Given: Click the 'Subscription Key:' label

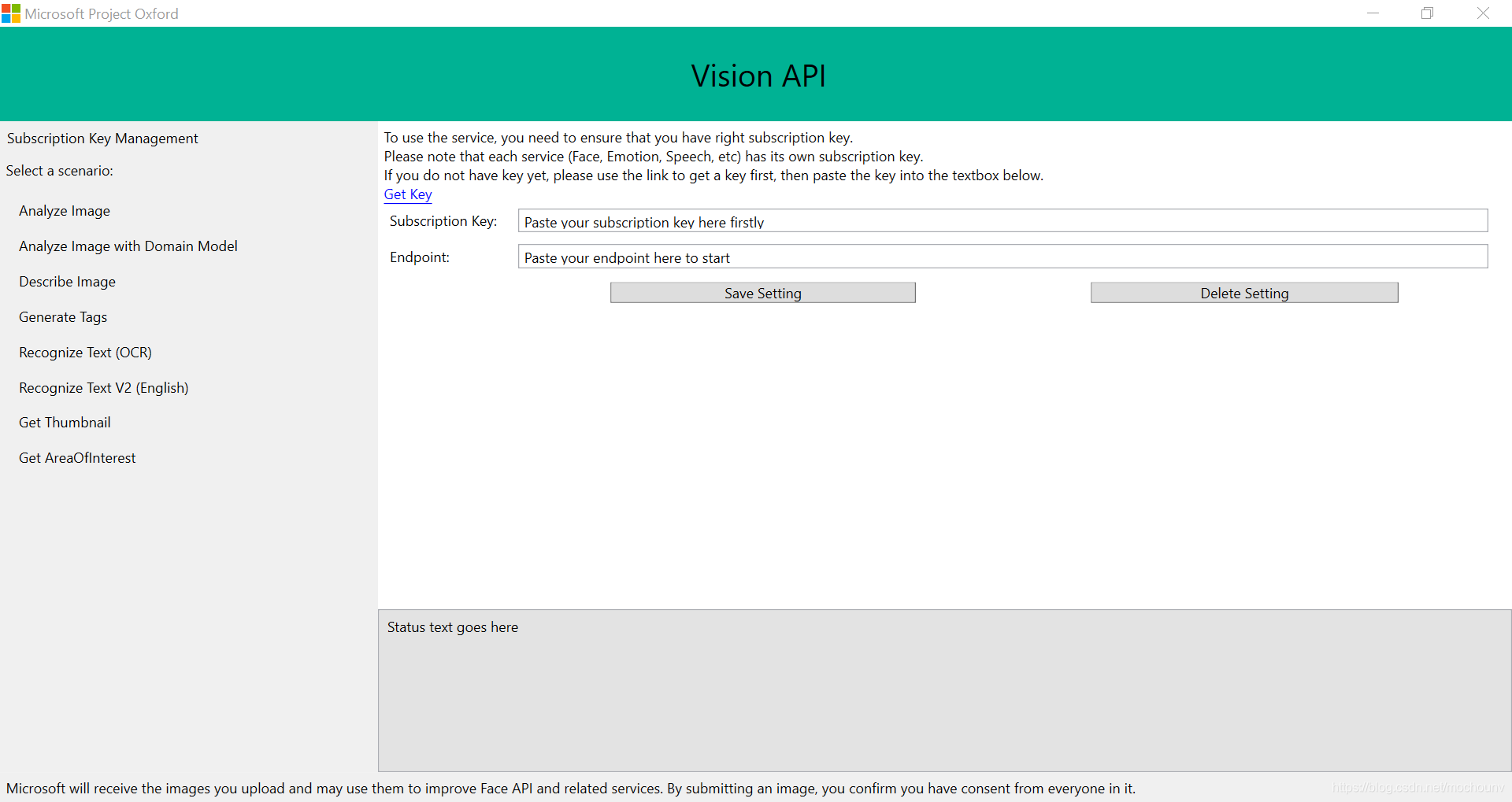Looking at the screenshot, I should (x=443, y=221).
